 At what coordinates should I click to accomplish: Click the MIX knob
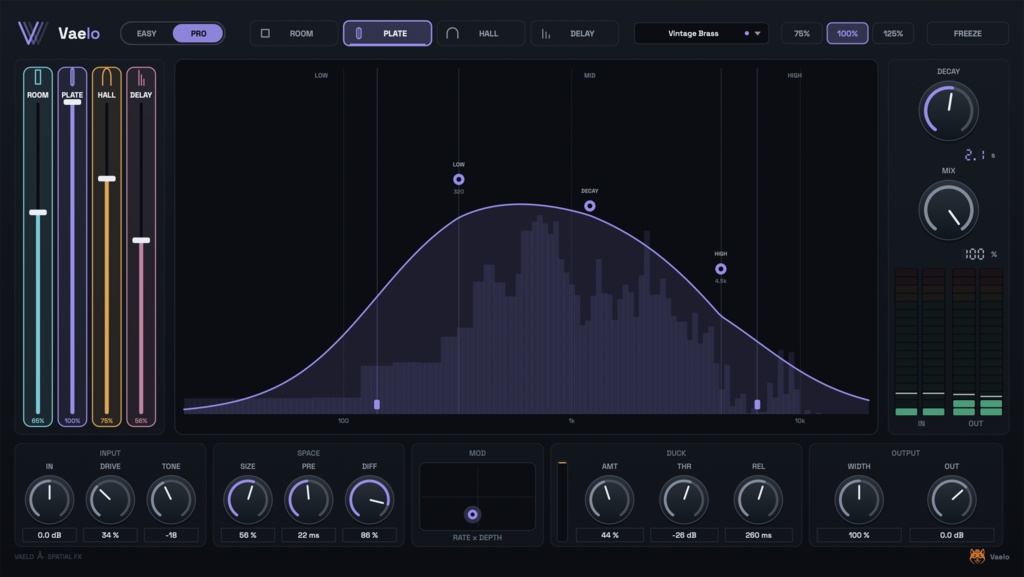pos(948,210)
